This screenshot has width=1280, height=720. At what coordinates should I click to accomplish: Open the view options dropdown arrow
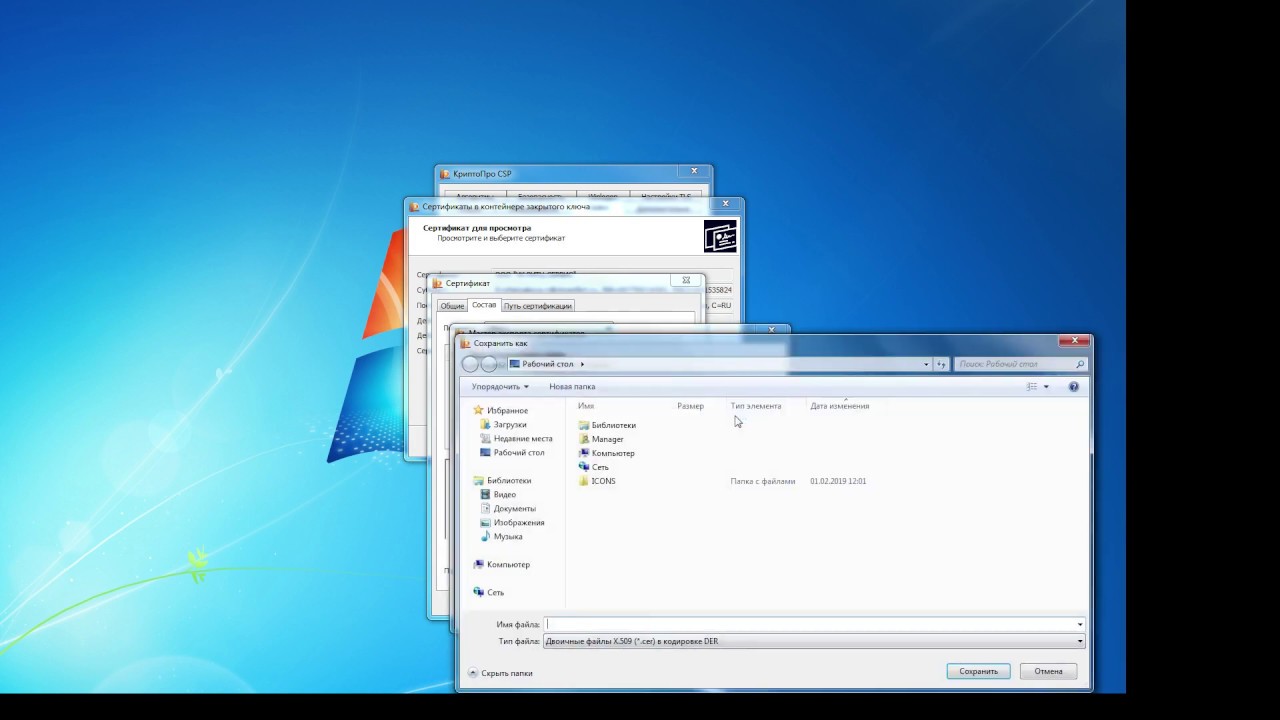tap(1046, 386)
